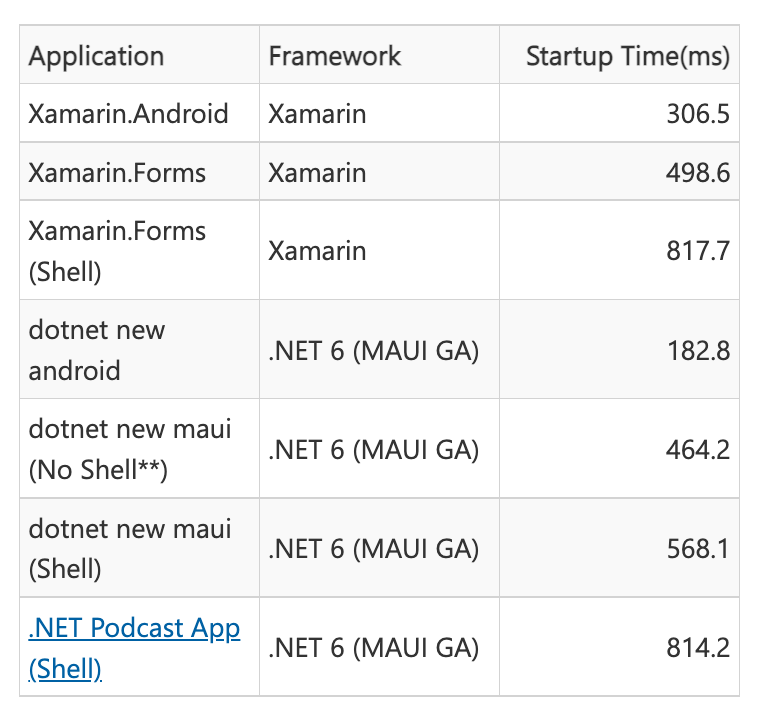Select the 498.6 startup time value
The image size is (766, 712).
coord(698,173)
